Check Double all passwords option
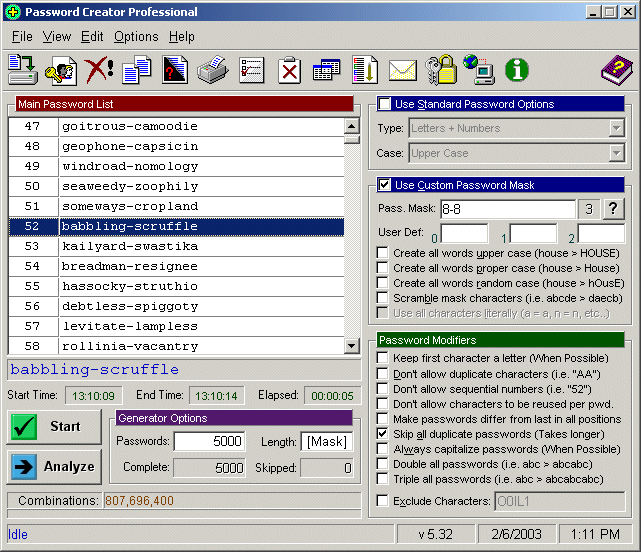The height and width of the screenshot is (552, 641). click(x=383, y=464)
